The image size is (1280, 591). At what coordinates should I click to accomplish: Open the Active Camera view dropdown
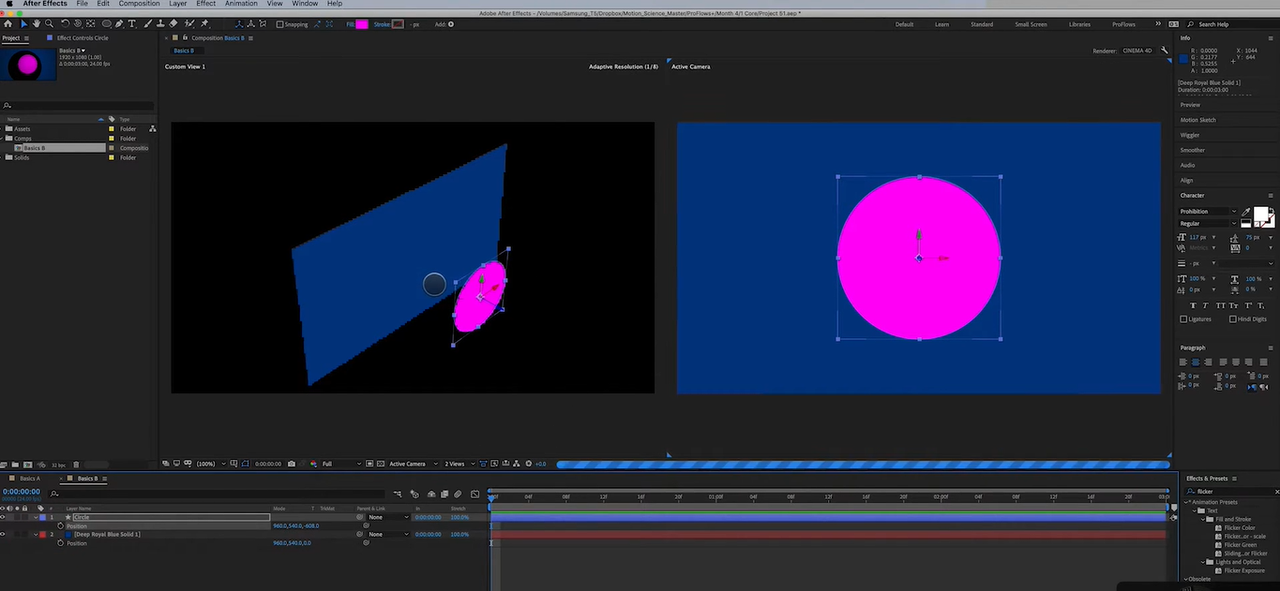(413, 464)
